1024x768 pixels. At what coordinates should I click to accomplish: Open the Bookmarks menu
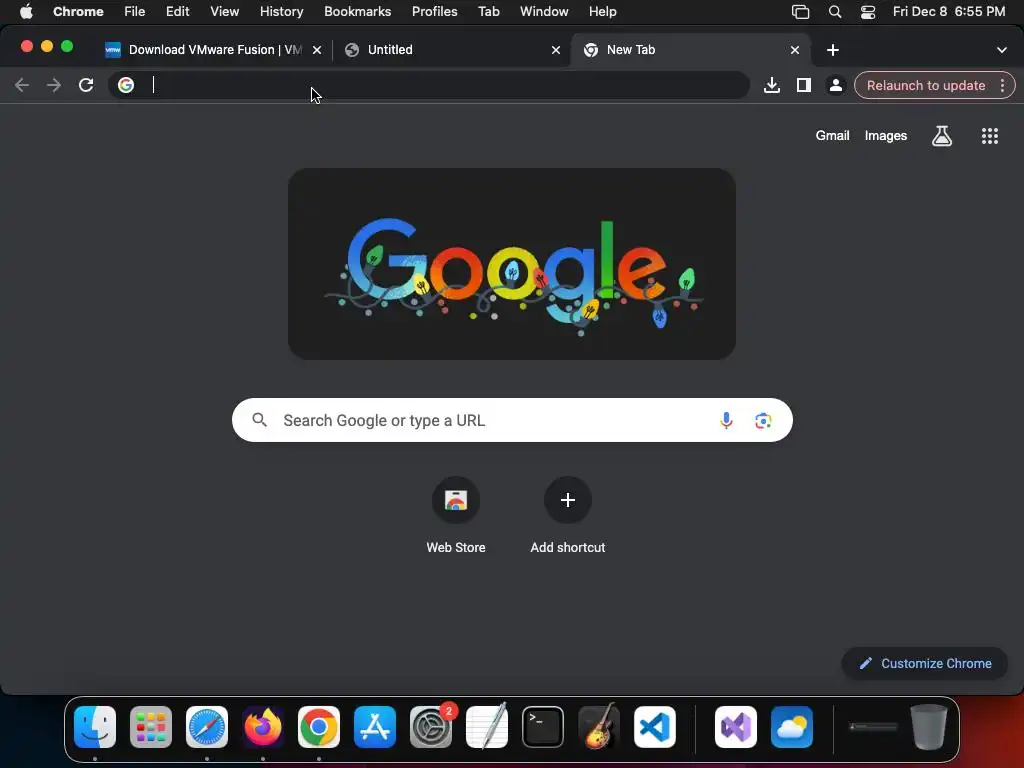(357, 12)
